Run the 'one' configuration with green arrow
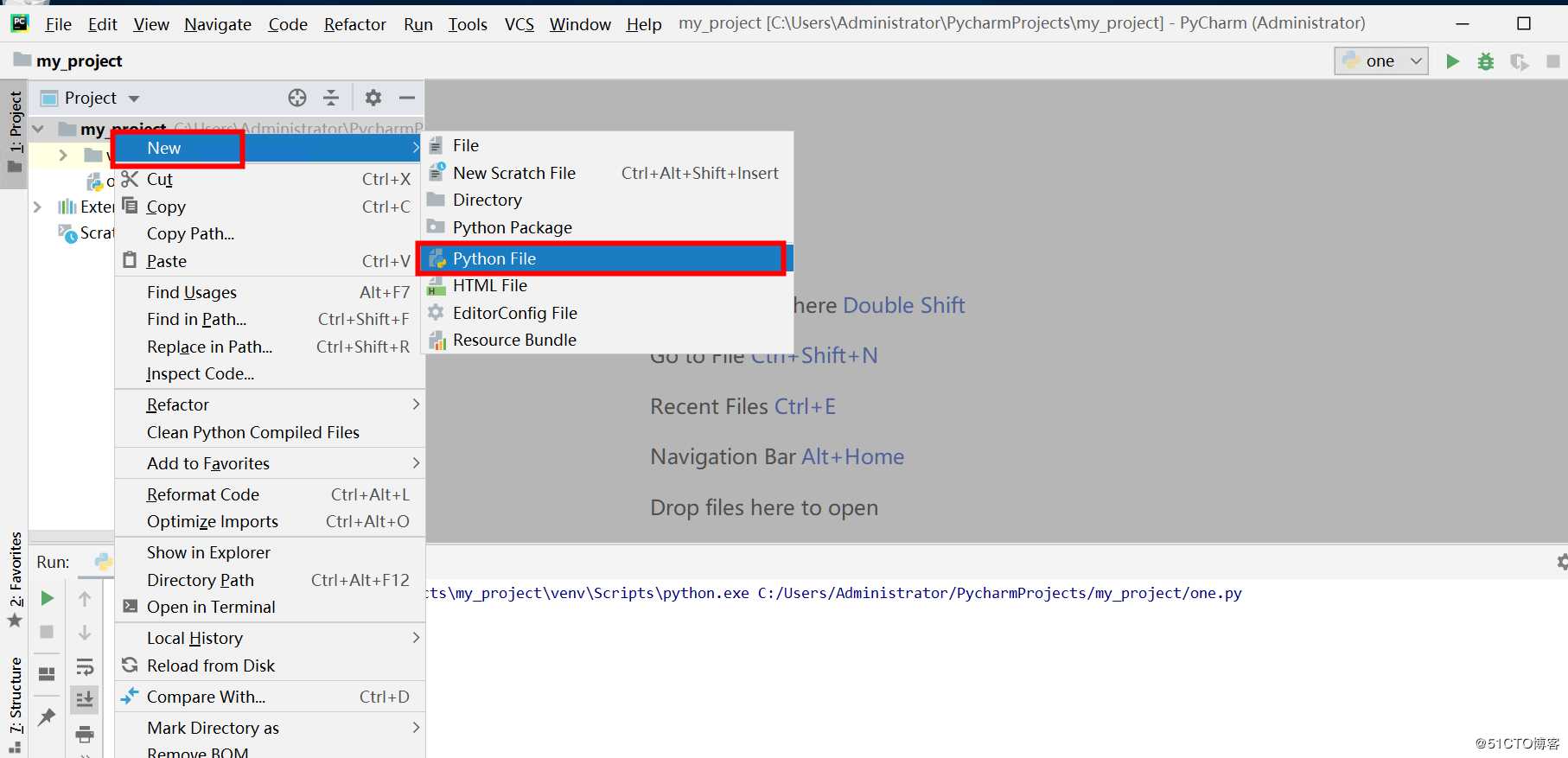 point(1452,61)
